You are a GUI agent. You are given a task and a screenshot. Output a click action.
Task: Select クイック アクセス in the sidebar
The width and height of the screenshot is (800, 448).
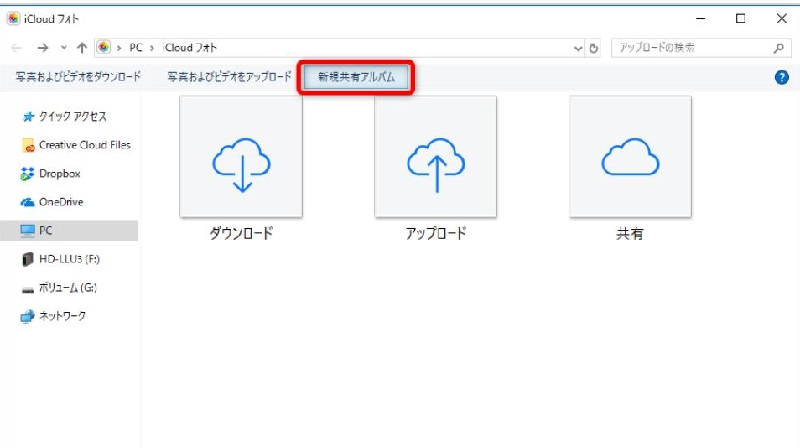click(73, 116)
